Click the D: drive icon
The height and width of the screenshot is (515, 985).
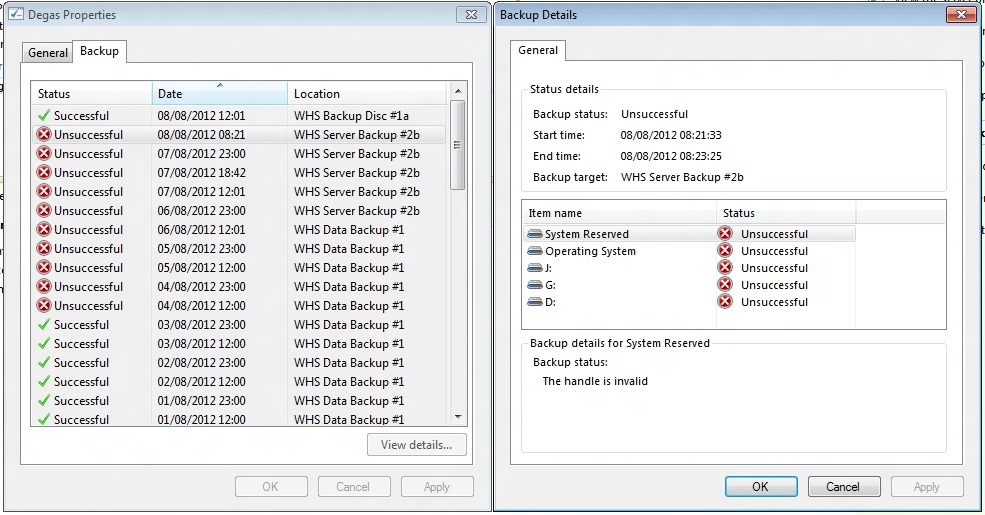coord(535,302)
